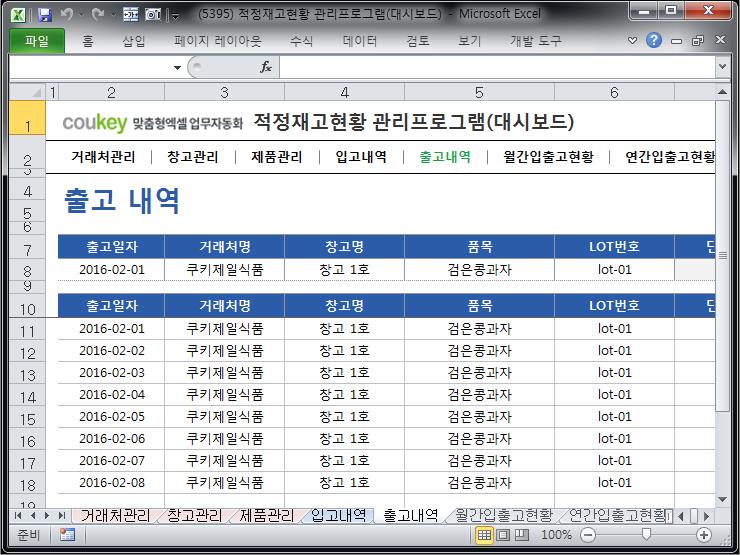The width and height of the screenshot is (740, 555).
Task: Click the 출고내역 navigation link
Action: coord(445,157)
